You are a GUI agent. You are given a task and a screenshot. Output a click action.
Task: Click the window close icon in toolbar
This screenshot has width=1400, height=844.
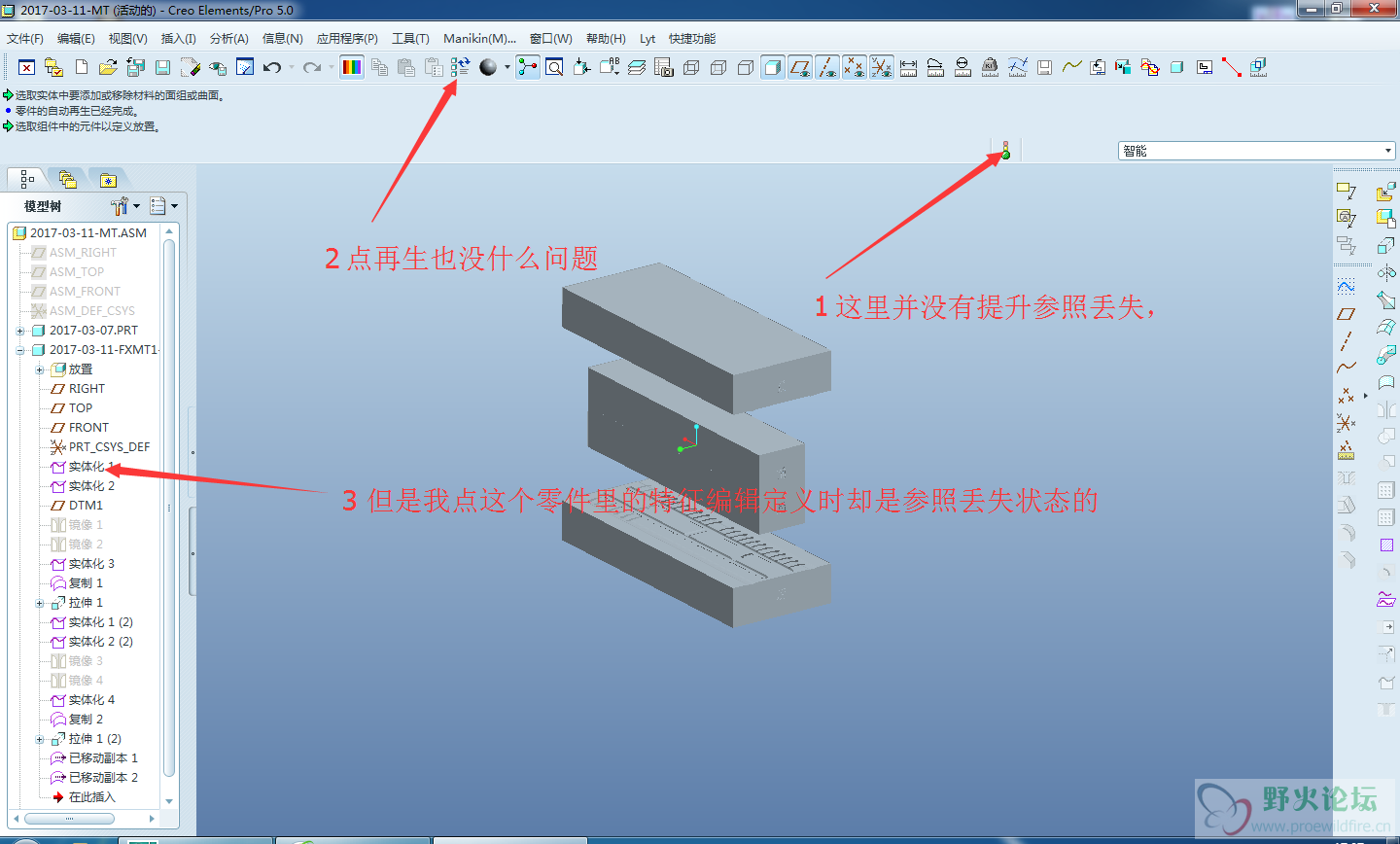[x=26, y=67]
